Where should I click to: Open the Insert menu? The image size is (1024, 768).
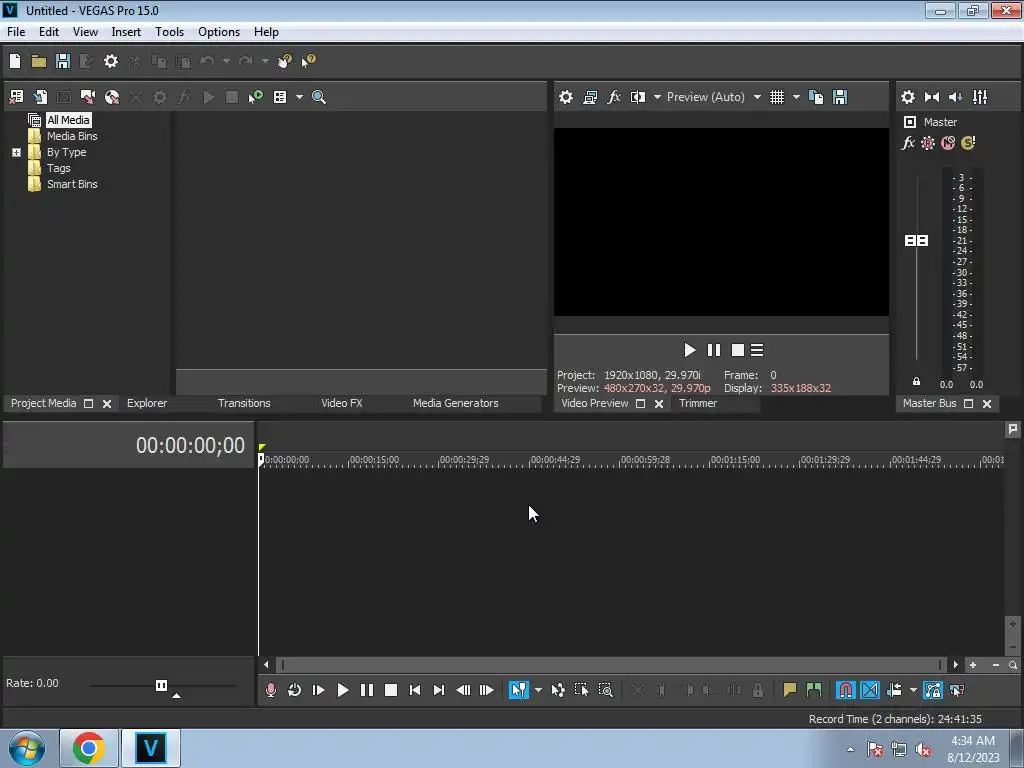(x=126, y=32)
